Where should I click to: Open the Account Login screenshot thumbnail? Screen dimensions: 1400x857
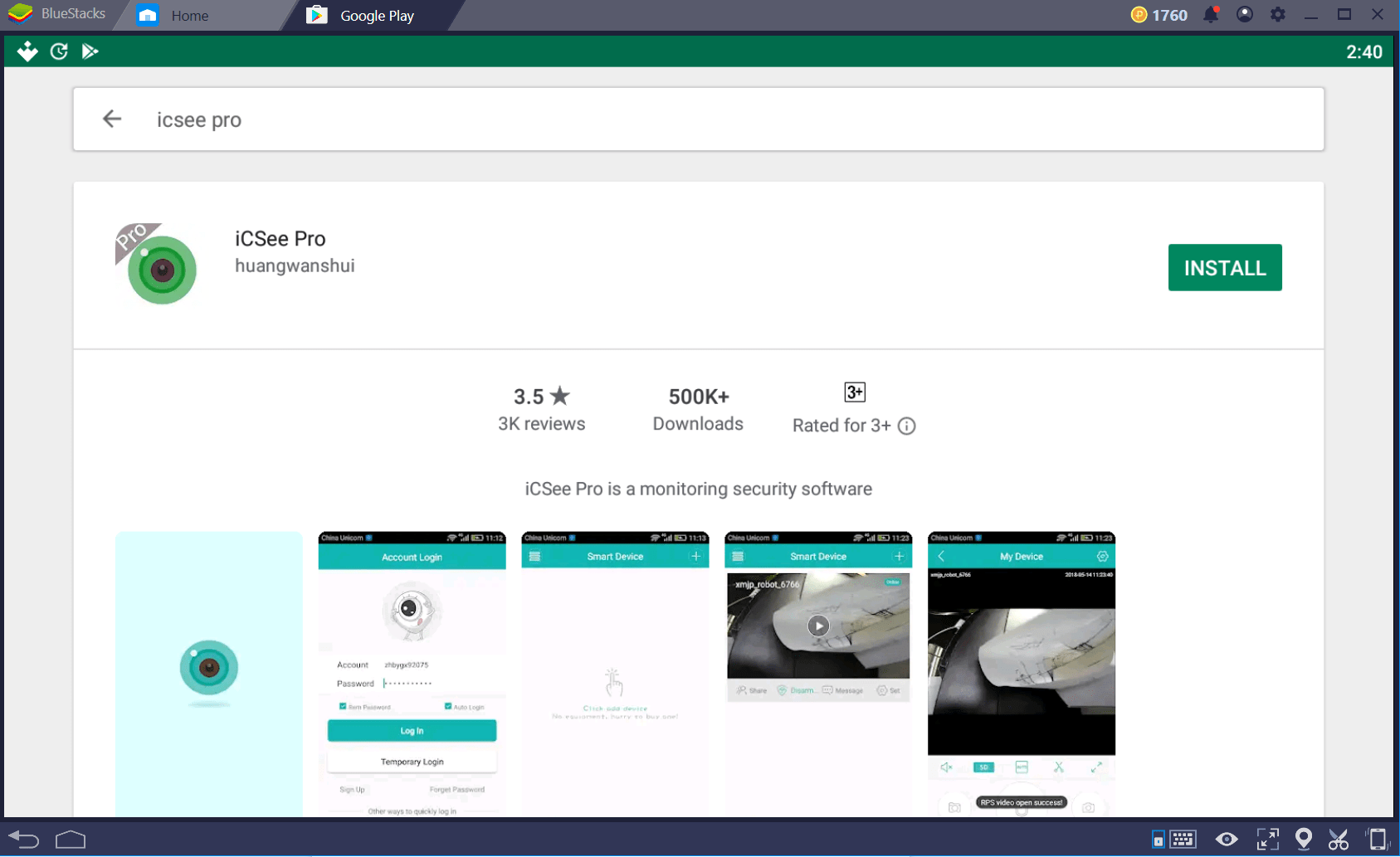pos(412,674)
